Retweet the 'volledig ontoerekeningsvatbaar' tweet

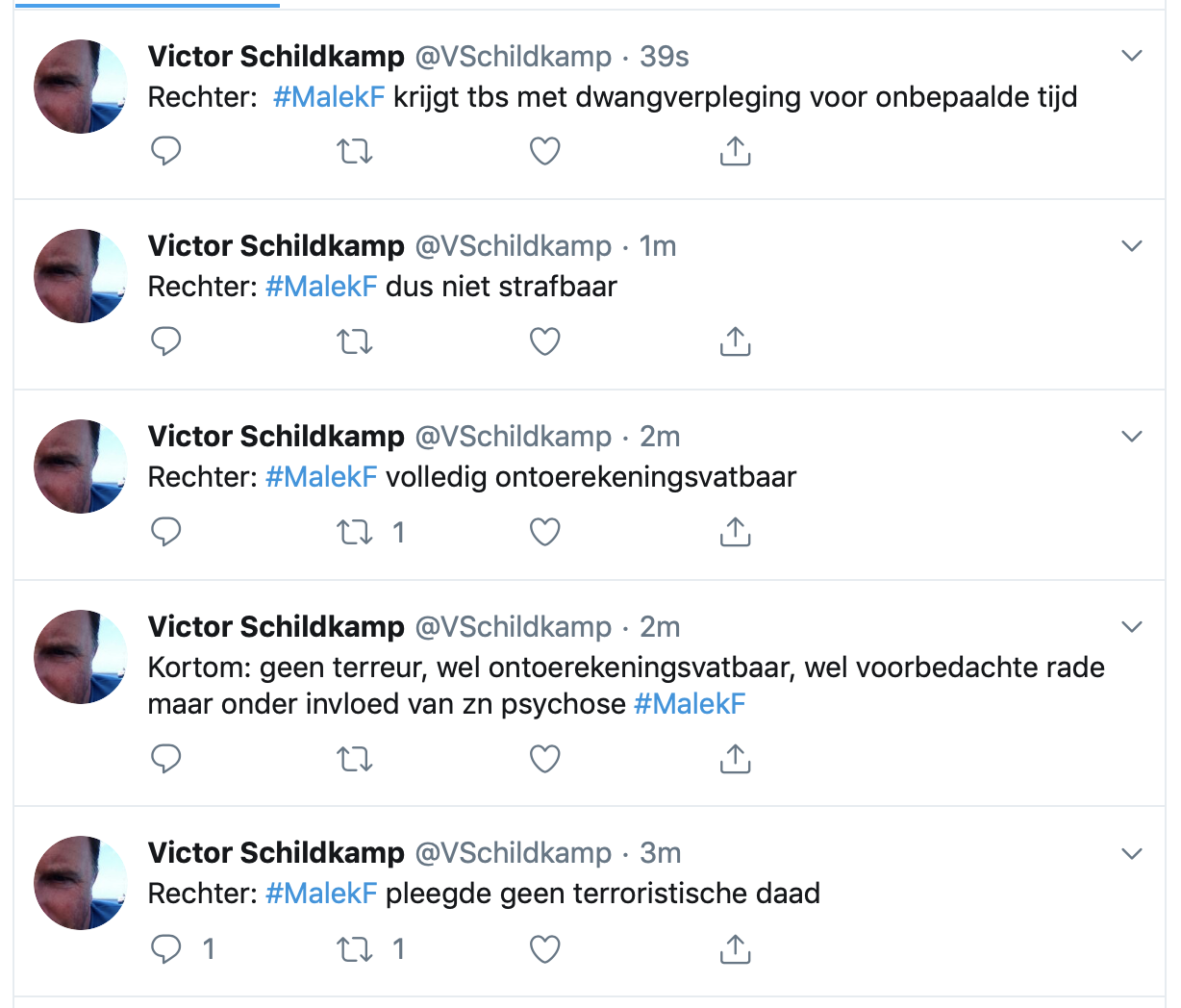coord(355,532)
